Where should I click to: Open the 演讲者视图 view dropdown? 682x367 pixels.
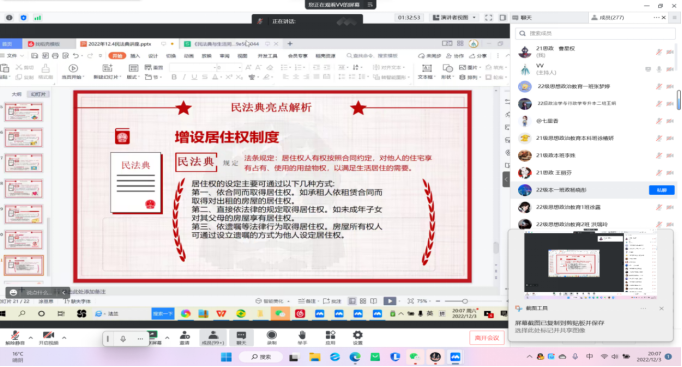pyautogui.click(x=454, y=17)
